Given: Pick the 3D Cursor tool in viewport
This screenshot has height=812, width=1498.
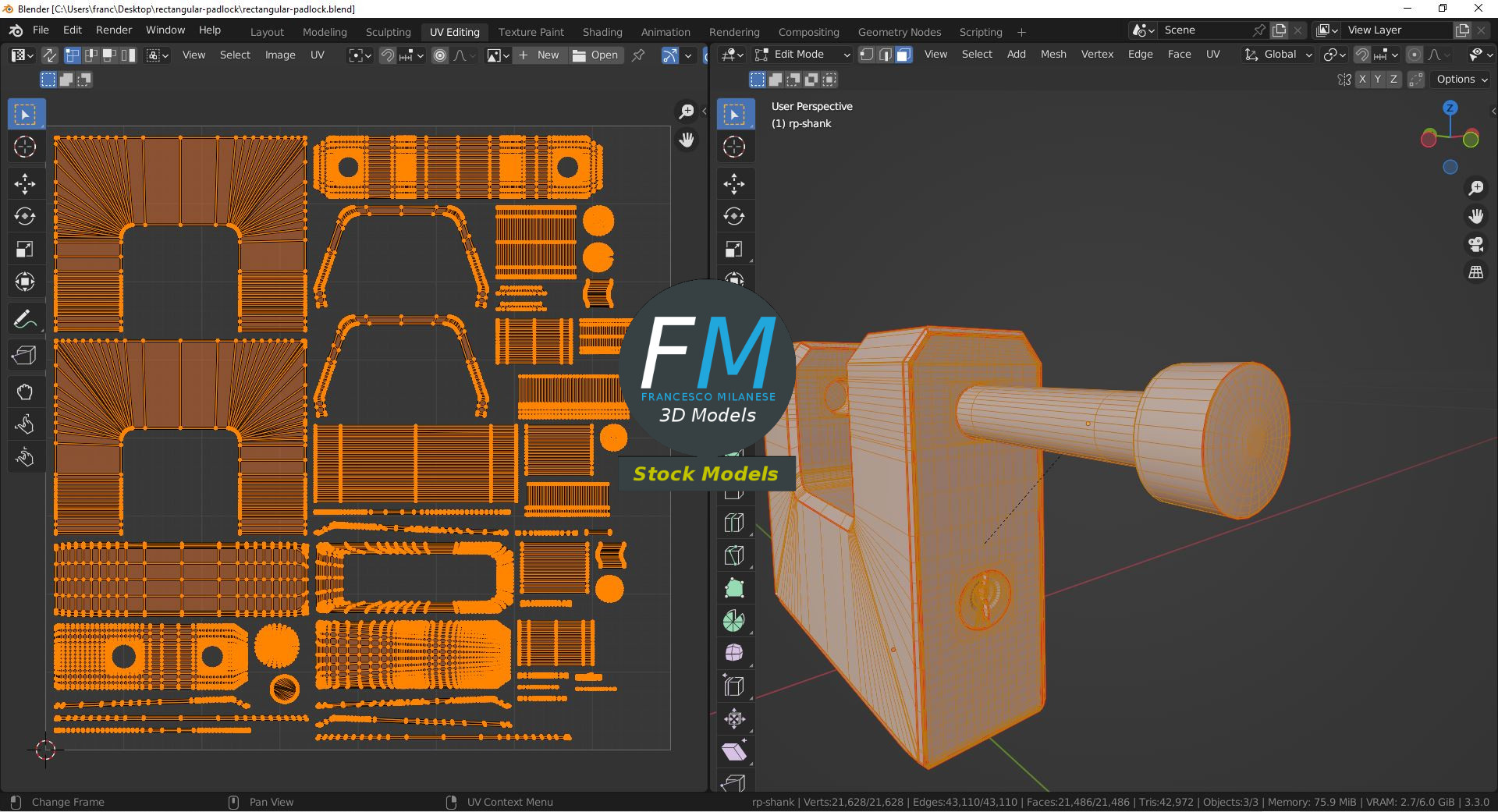Looking at the screenshot, I should pyautogui.click(x=734, y=147).
